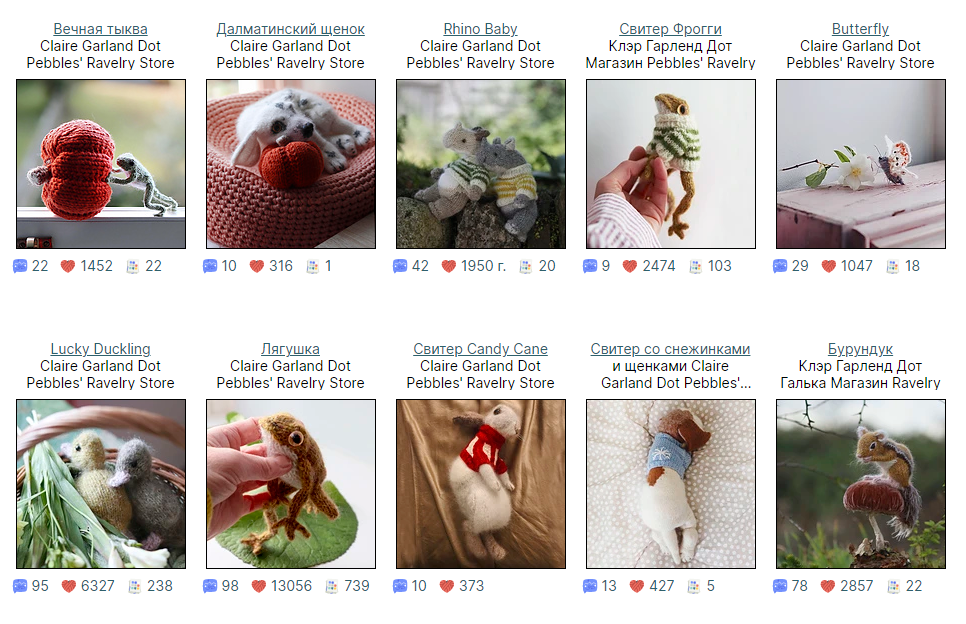Click comments icon under Вечная тыква
Viewport: 966px width, 624px height.
[x=20, y=266]
